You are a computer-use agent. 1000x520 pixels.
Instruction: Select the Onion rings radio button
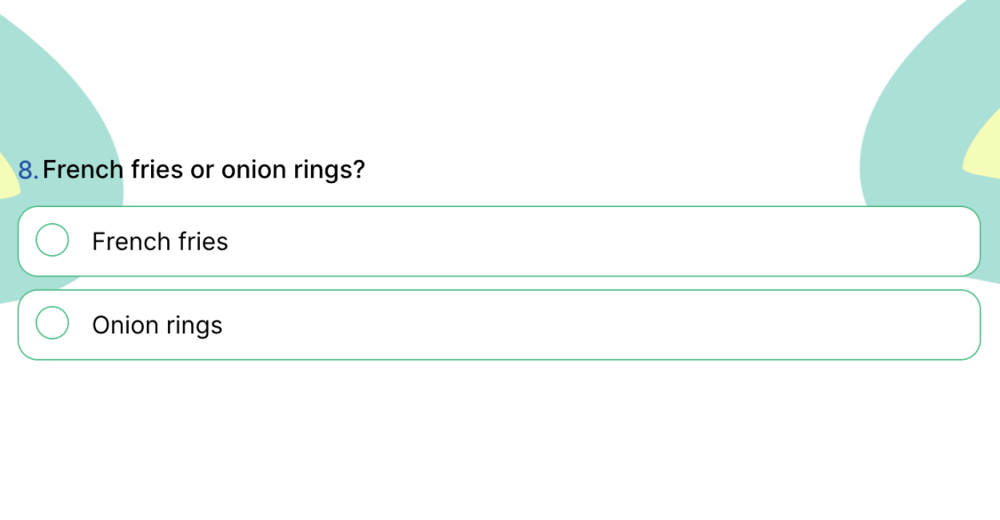coord(52,324)
